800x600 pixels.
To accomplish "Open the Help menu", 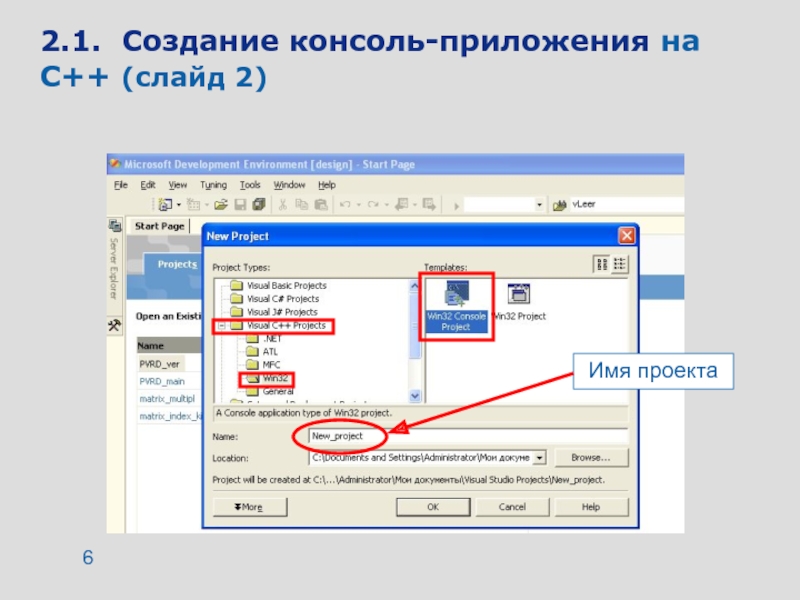I will [327, 185].
